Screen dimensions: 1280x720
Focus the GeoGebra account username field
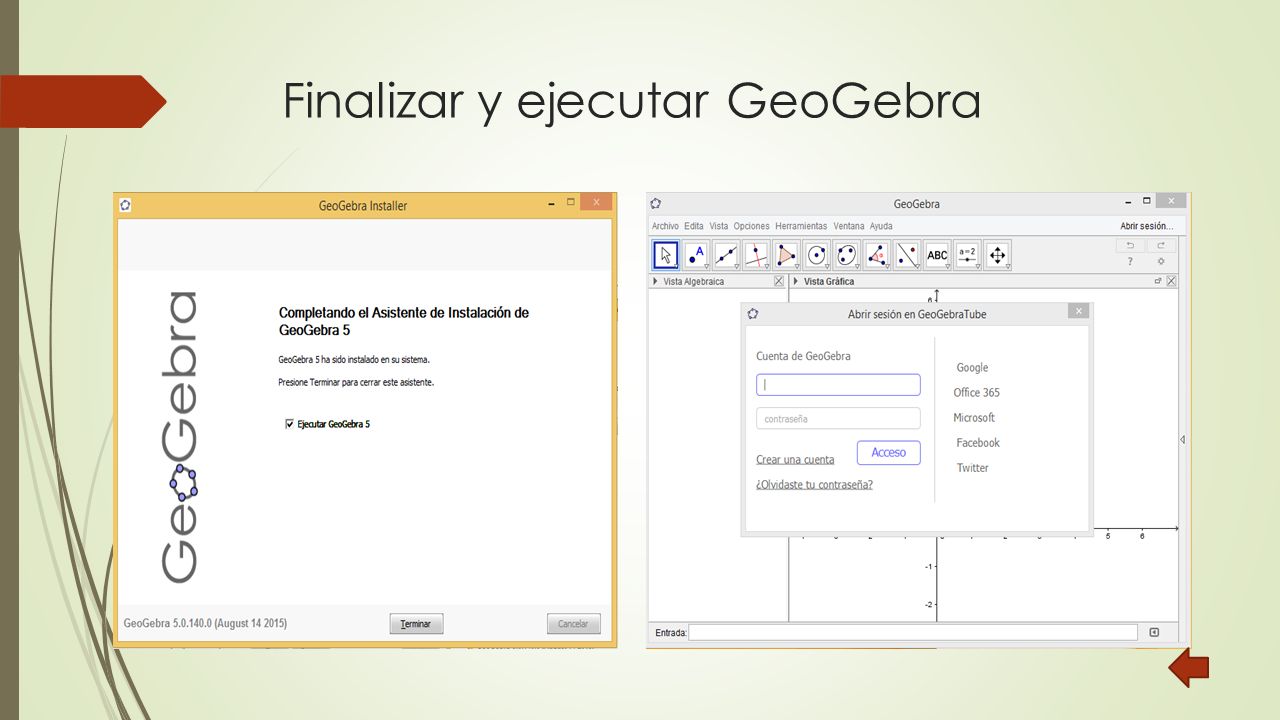[x=838, y=385]
